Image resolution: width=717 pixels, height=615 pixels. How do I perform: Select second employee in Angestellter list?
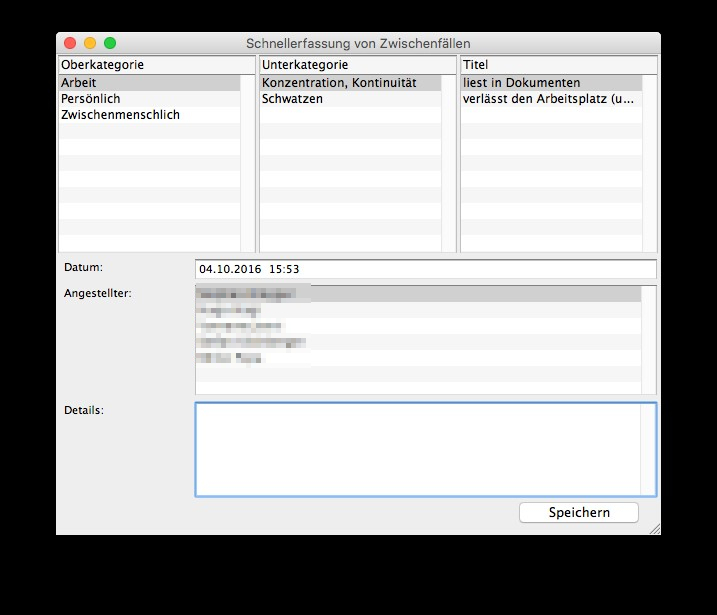418,311
